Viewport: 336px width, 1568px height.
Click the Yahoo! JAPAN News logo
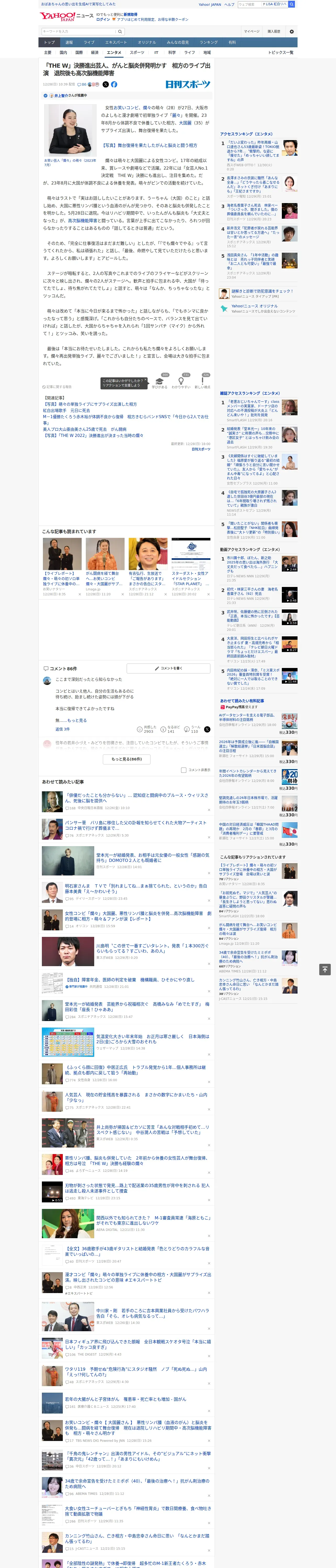67,16
